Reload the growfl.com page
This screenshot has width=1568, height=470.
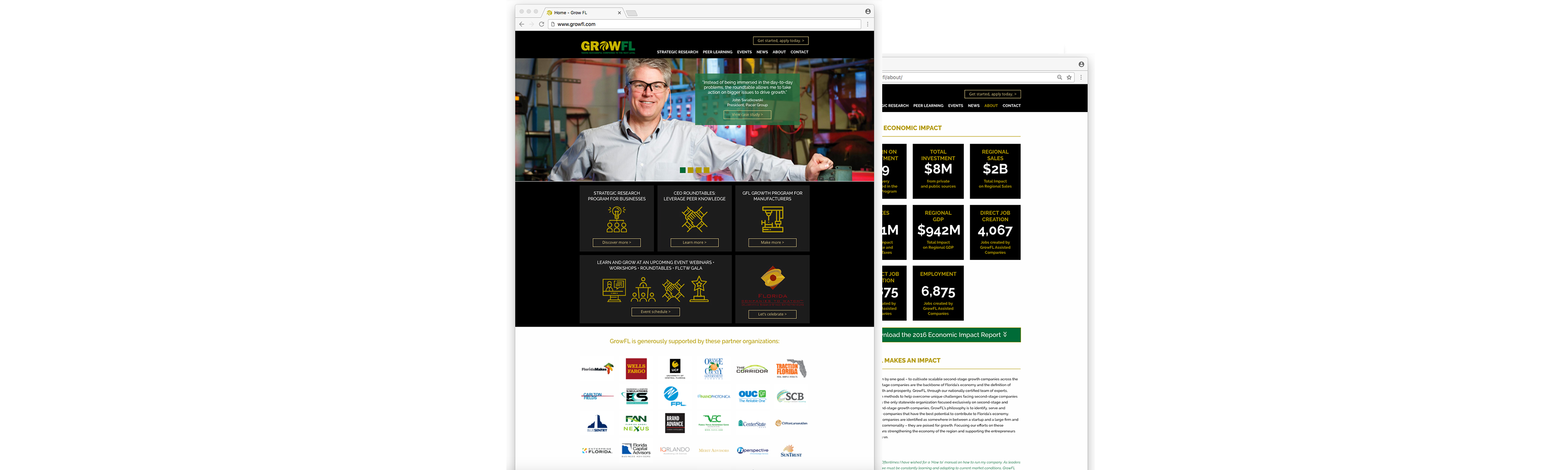pyautogui.click(x=541, y=24)
